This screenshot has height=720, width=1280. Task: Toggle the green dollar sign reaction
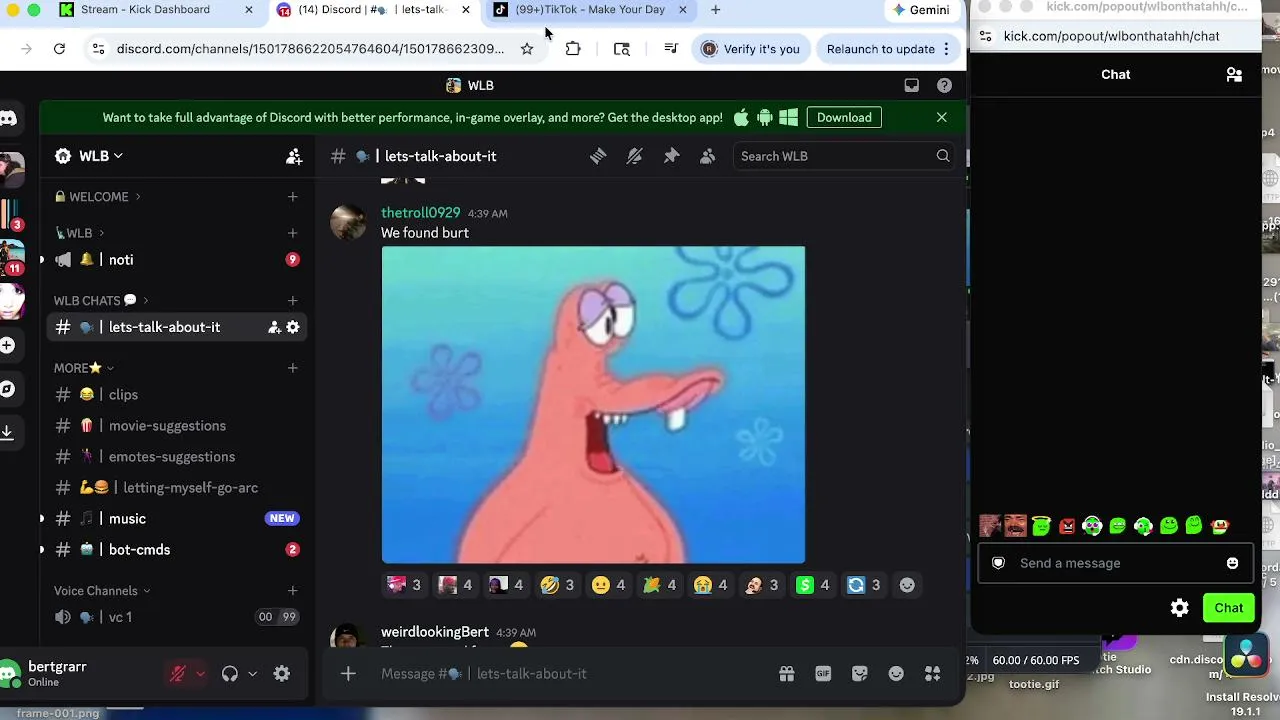812,585
